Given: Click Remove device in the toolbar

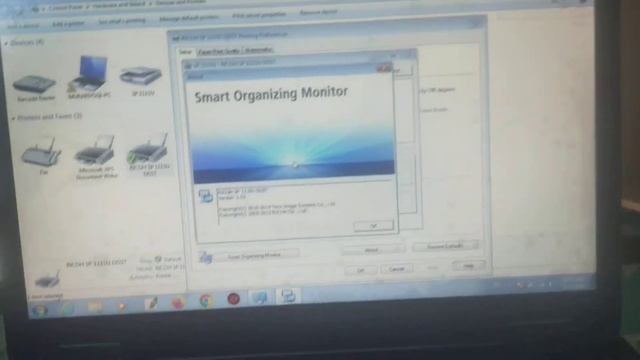Looking at the screenshot, I should tap(318, 12).
